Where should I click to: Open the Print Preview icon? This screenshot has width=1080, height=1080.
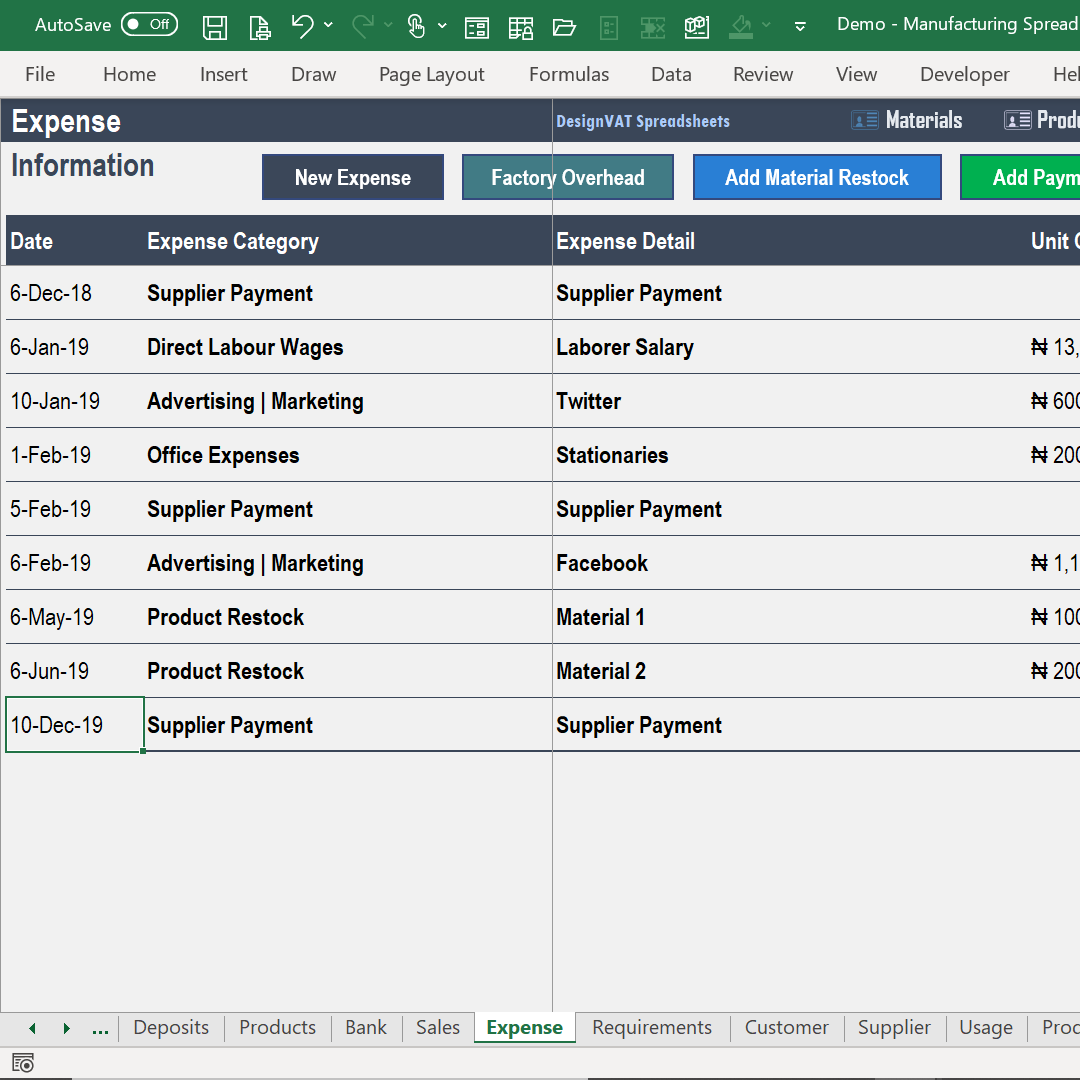259,27
